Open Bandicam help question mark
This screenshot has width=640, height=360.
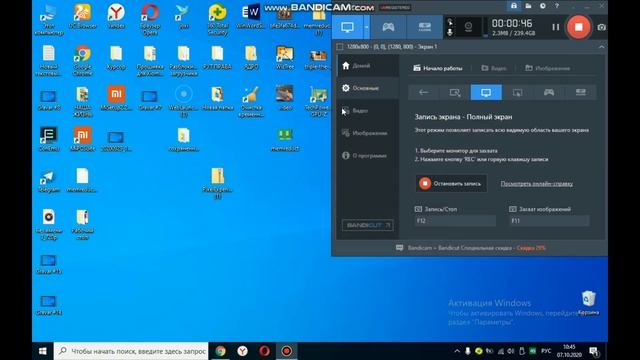[557, 6]
